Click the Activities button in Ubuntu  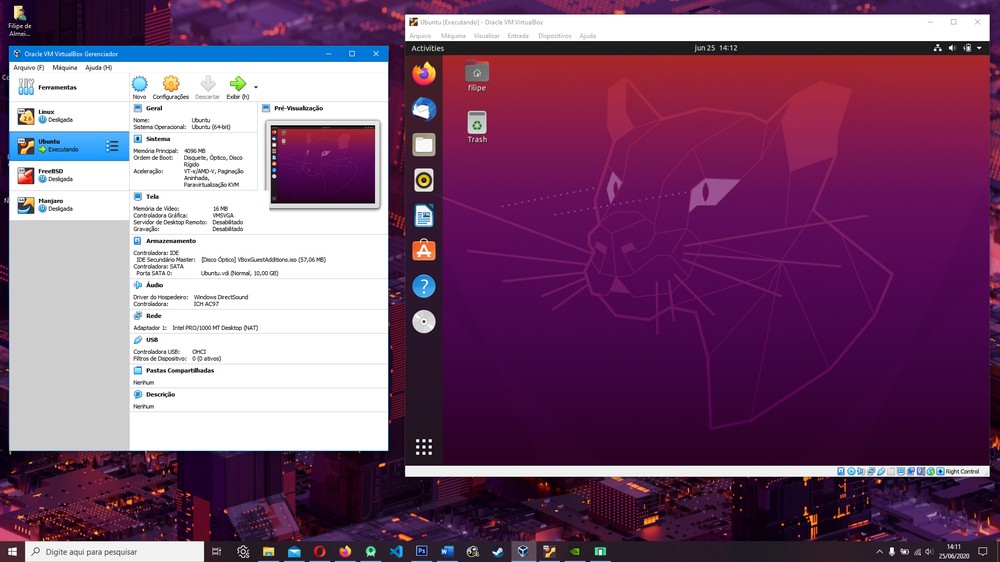[427, 48]
